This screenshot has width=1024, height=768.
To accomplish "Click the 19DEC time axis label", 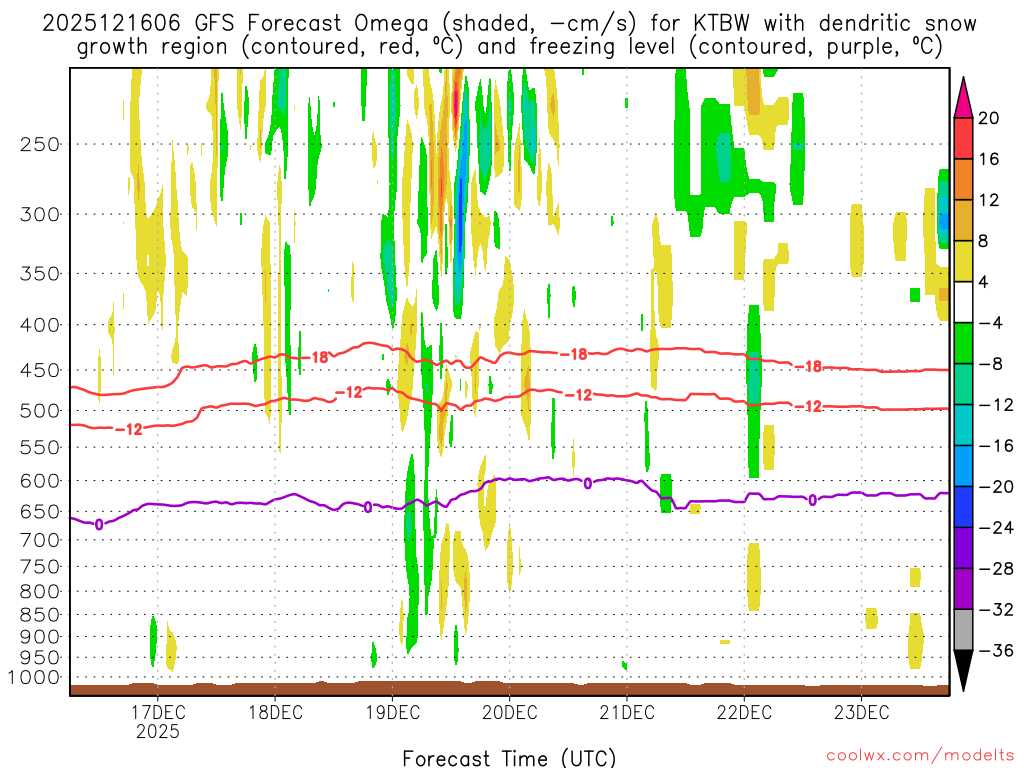I will 392,712.
